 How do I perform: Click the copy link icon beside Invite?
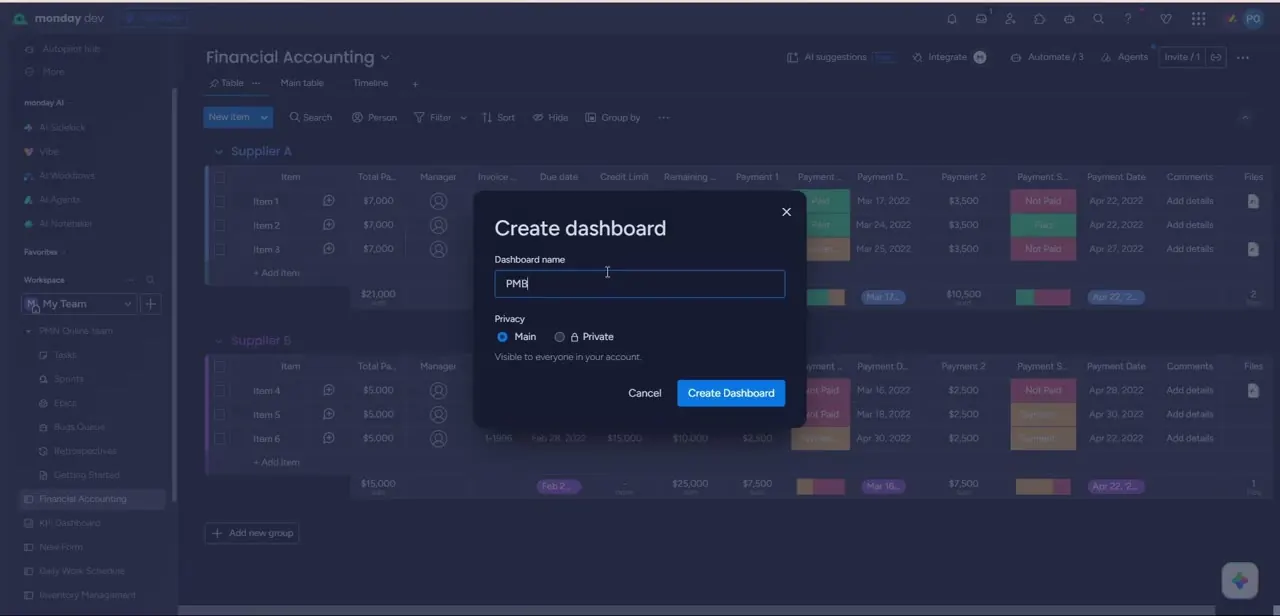1216,57
